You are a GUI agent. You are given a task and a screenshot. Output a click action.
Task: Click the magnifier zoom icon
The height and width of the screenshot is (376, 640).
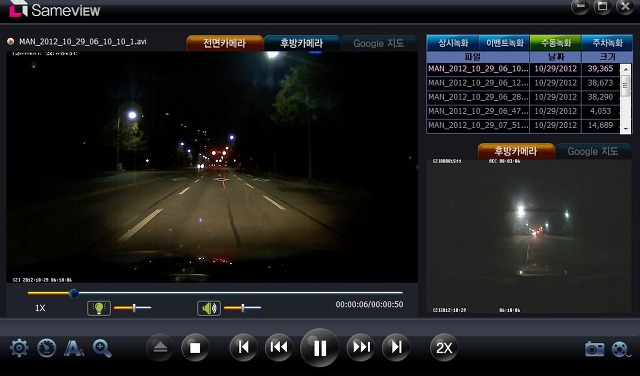(x=102, y=348)
